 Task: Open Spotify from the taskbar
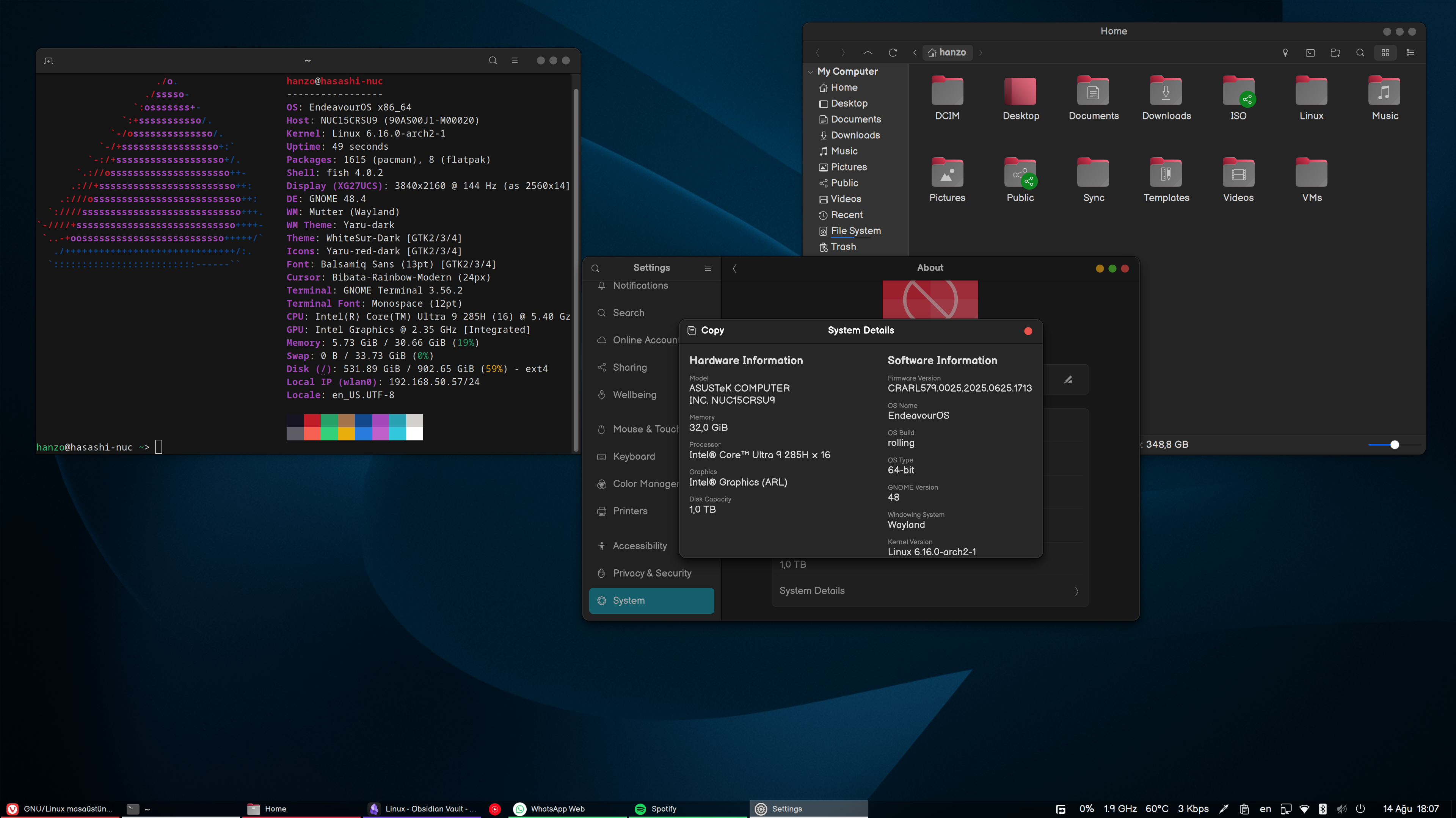click(687, 809)
